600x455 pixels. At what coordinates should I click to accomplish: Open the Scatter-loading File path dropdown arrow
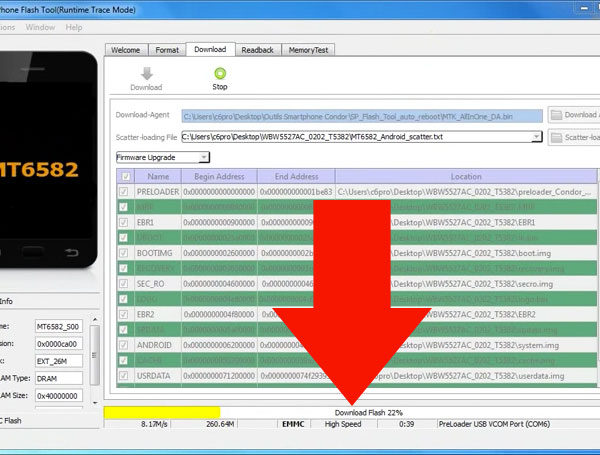[536, 137]
